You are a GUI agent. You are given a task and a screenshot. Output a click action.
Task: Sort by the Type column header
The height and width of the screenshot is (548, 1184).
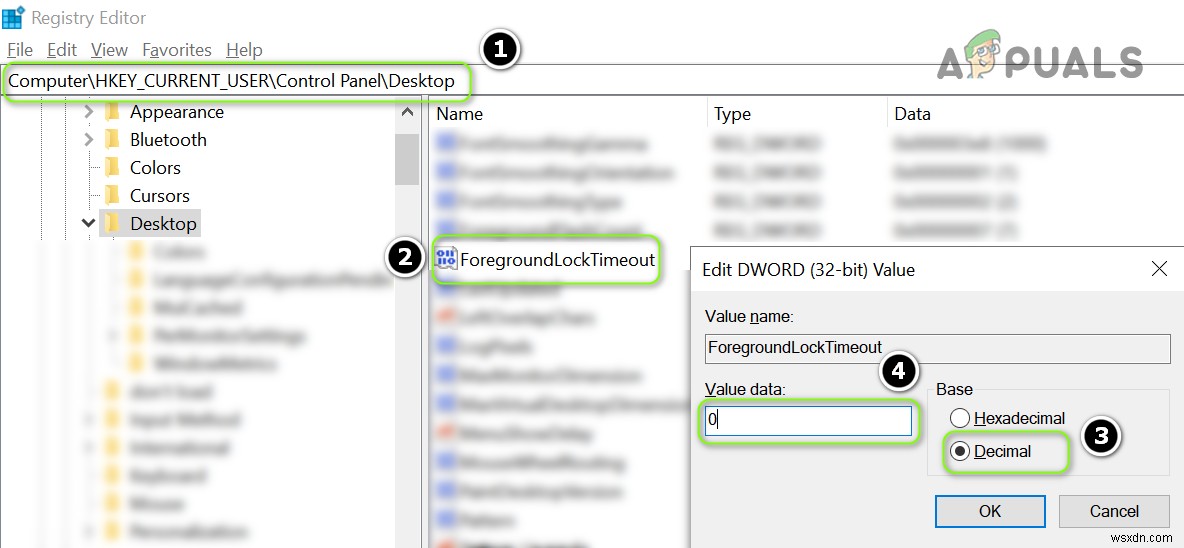732,114
